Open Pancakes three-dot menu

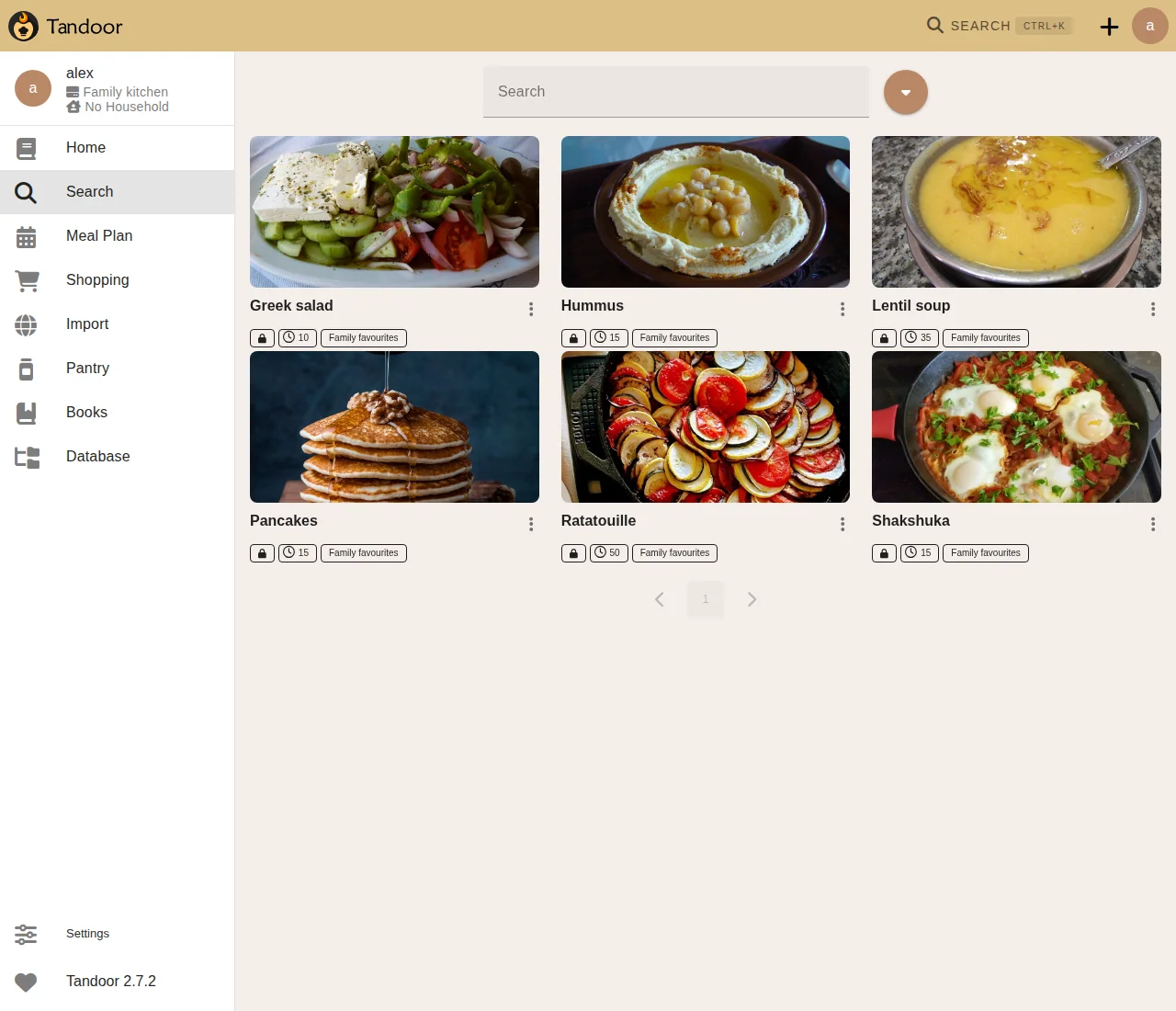(531, 525)
